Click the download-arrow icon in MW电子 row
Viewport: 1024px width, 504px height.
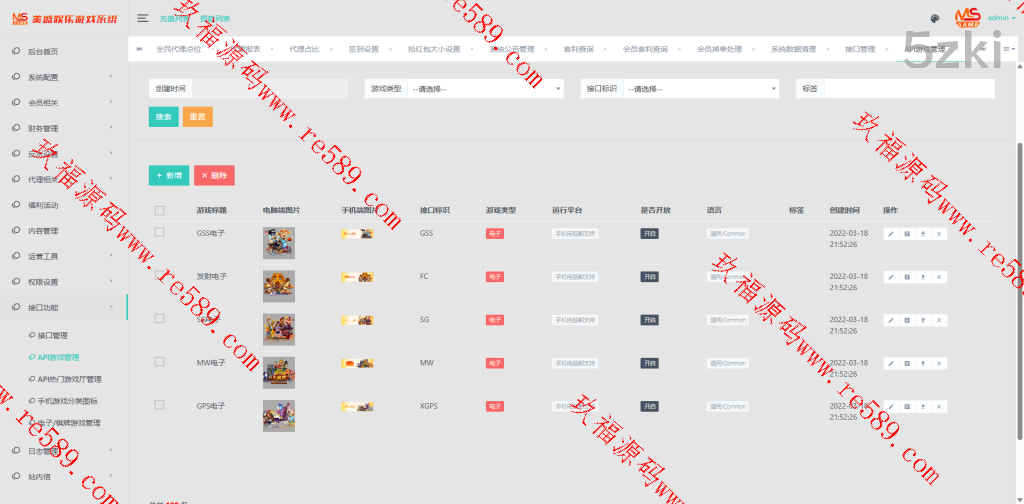click(x=923, y=363)
